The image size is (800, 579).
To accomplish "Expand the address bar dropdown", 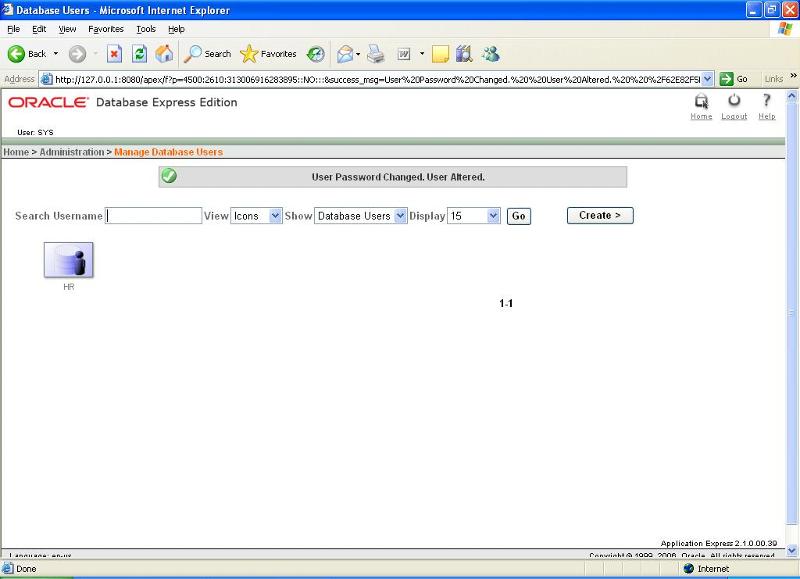I will tap(708, 79).
